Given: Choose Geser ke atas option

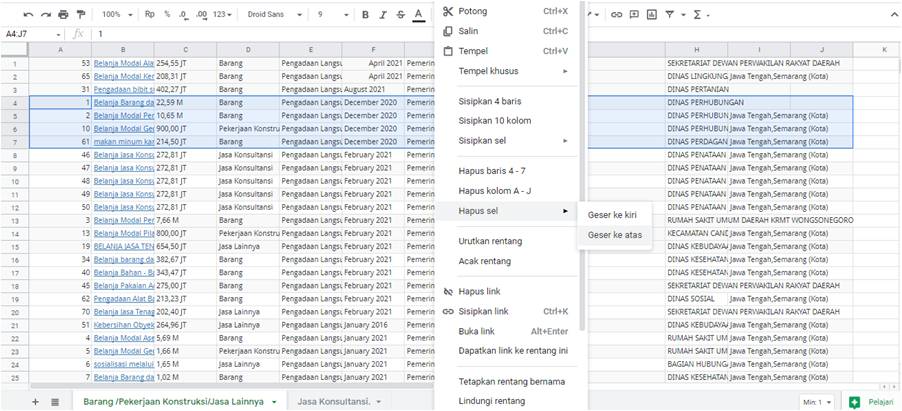Looking at the screenshot, I should tap(614, 235).
